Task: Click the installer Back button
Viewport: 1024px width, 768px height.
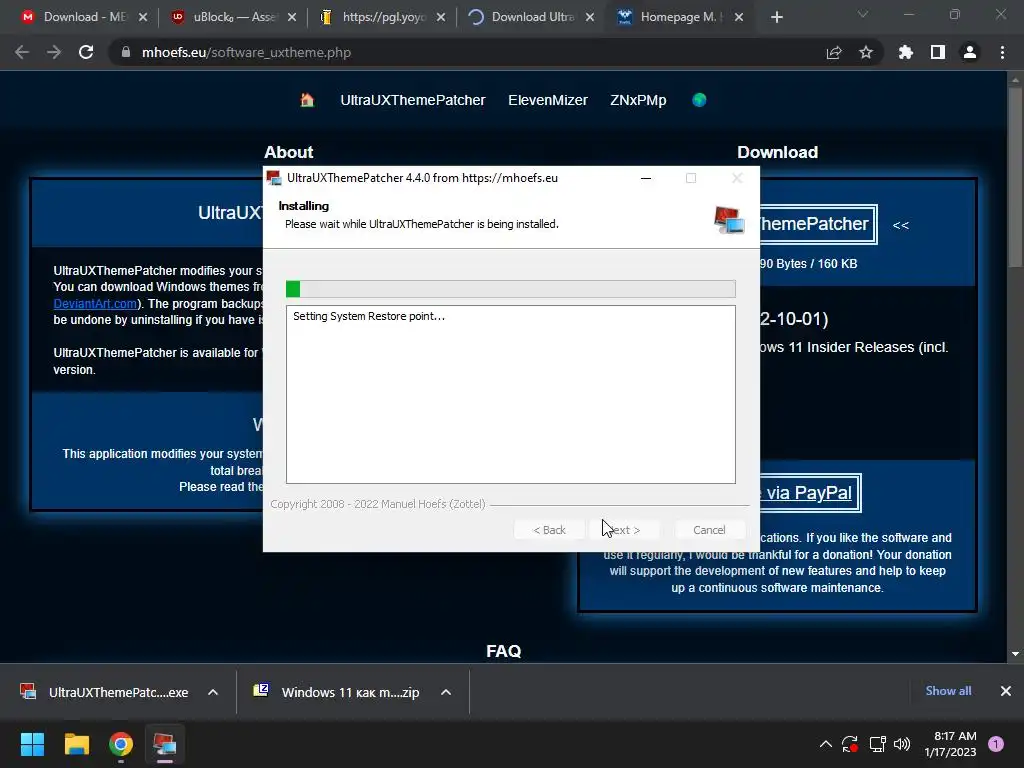Action: (x=549, y=530)
